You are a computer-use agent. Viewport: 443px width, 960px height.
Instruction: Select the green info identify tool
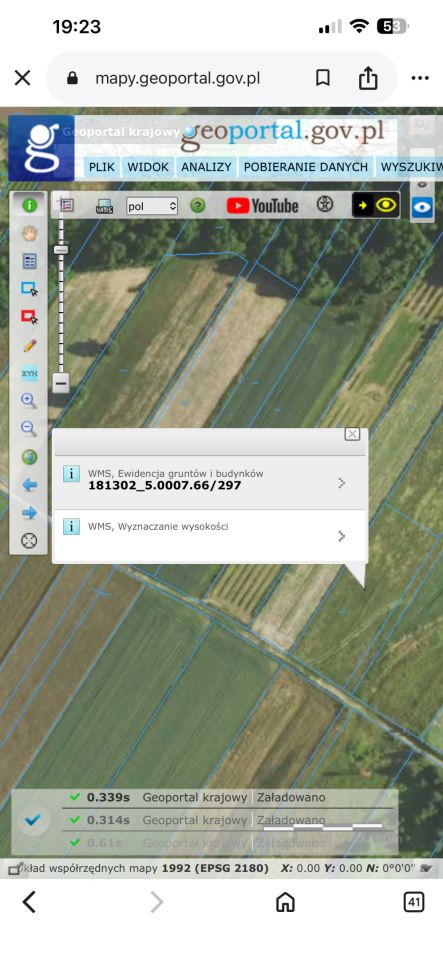29,206
